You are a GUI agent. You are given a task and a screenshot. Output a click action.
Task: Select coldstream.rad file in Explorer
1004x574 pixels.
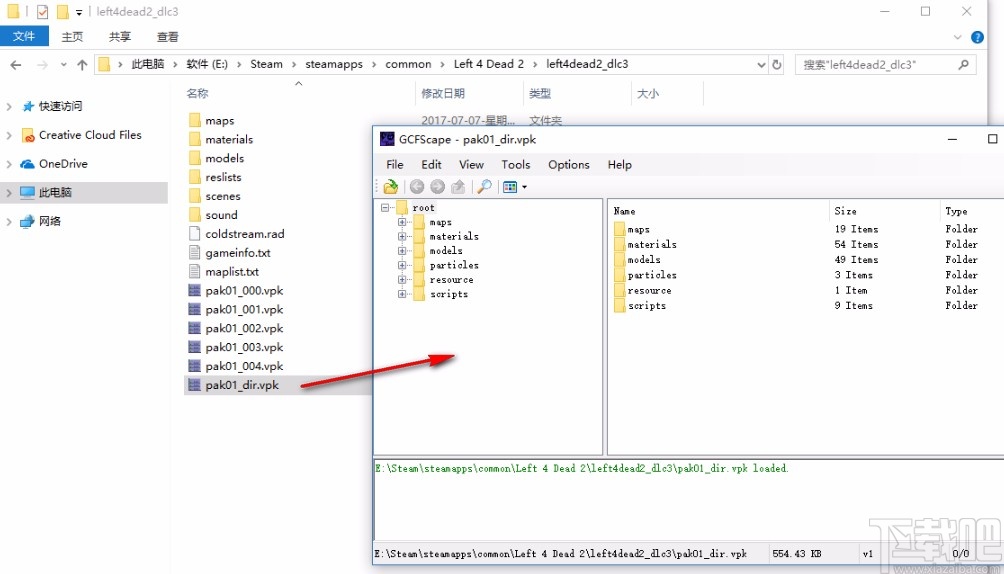point(245,234)
